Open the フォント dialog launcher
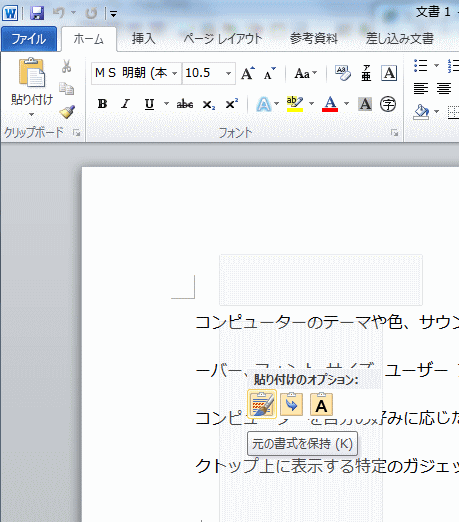Image resolution: width=459 pixels, height=522 pixels. pos(395,133)
